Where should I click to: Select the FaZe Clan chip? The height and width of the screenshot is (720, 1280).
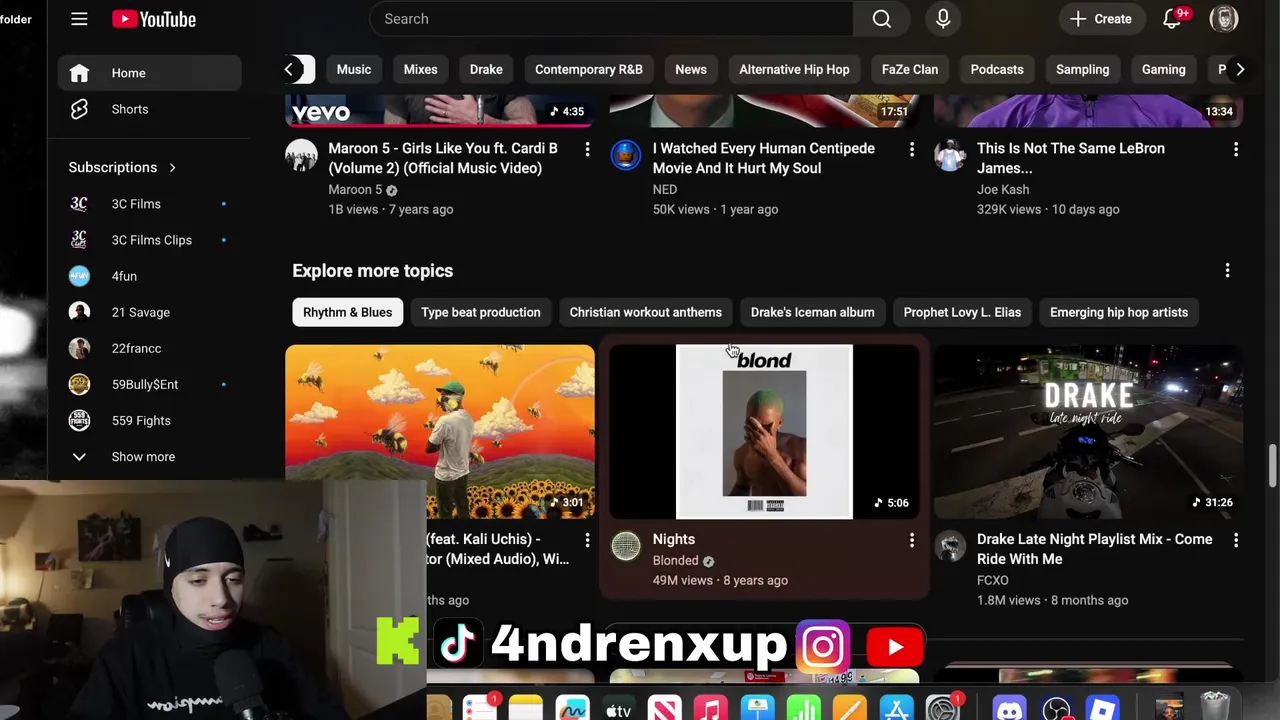(910, 69)
